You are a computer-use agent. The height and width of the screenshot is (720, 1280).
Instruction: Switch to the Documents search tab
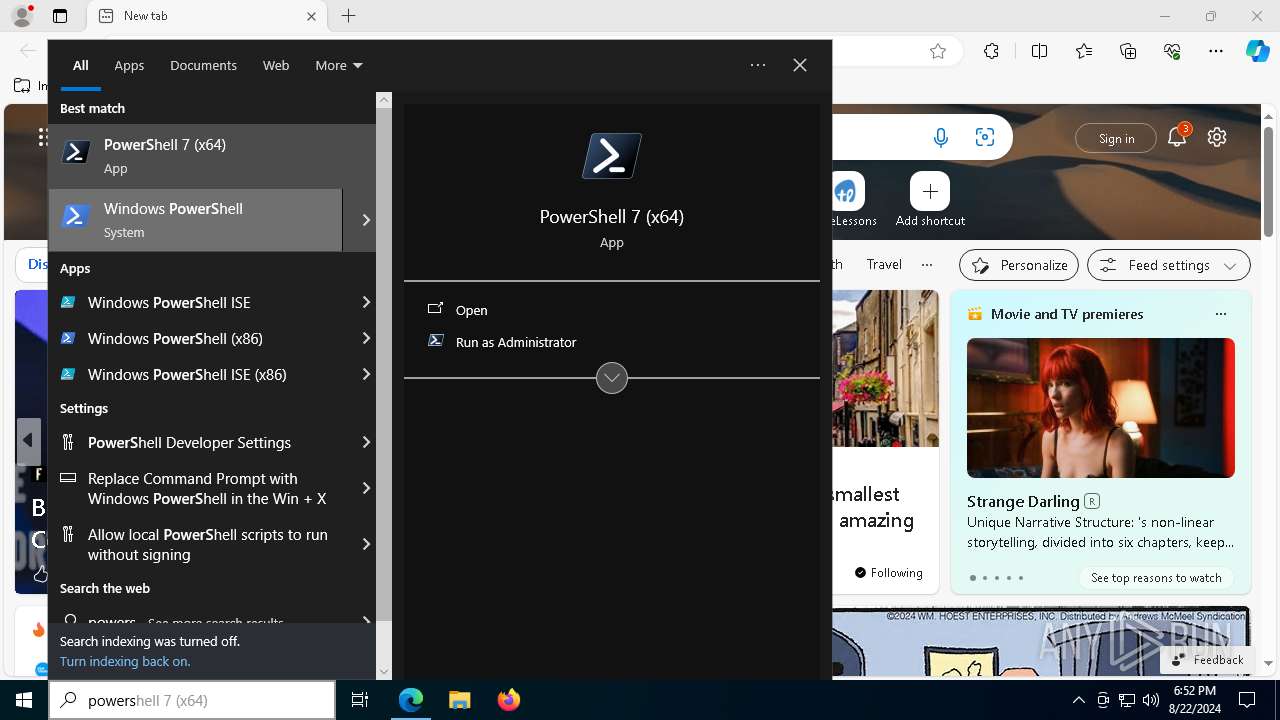(203, 65)
